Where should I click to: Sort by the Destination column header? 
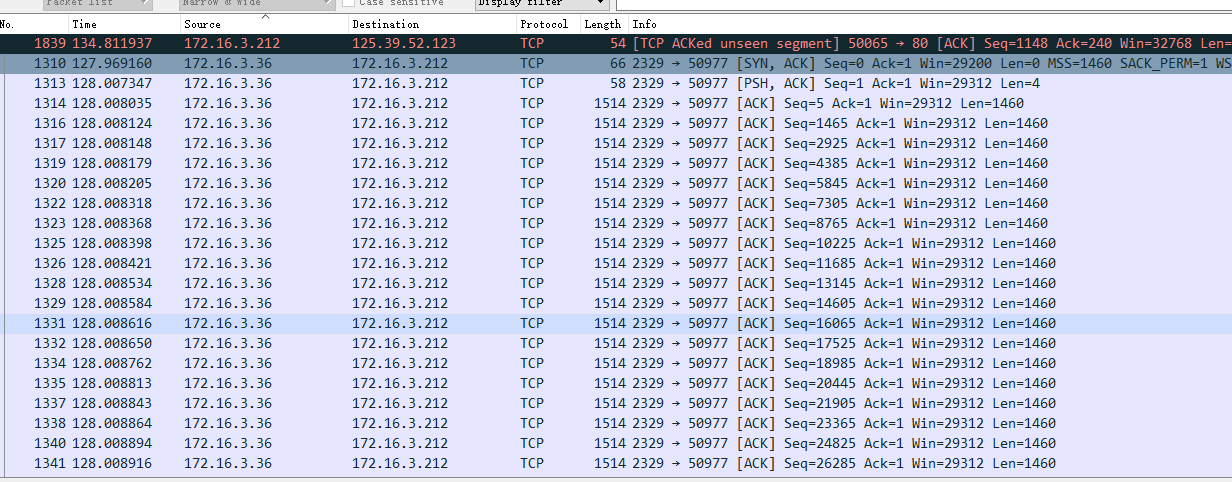coord(432,23)
